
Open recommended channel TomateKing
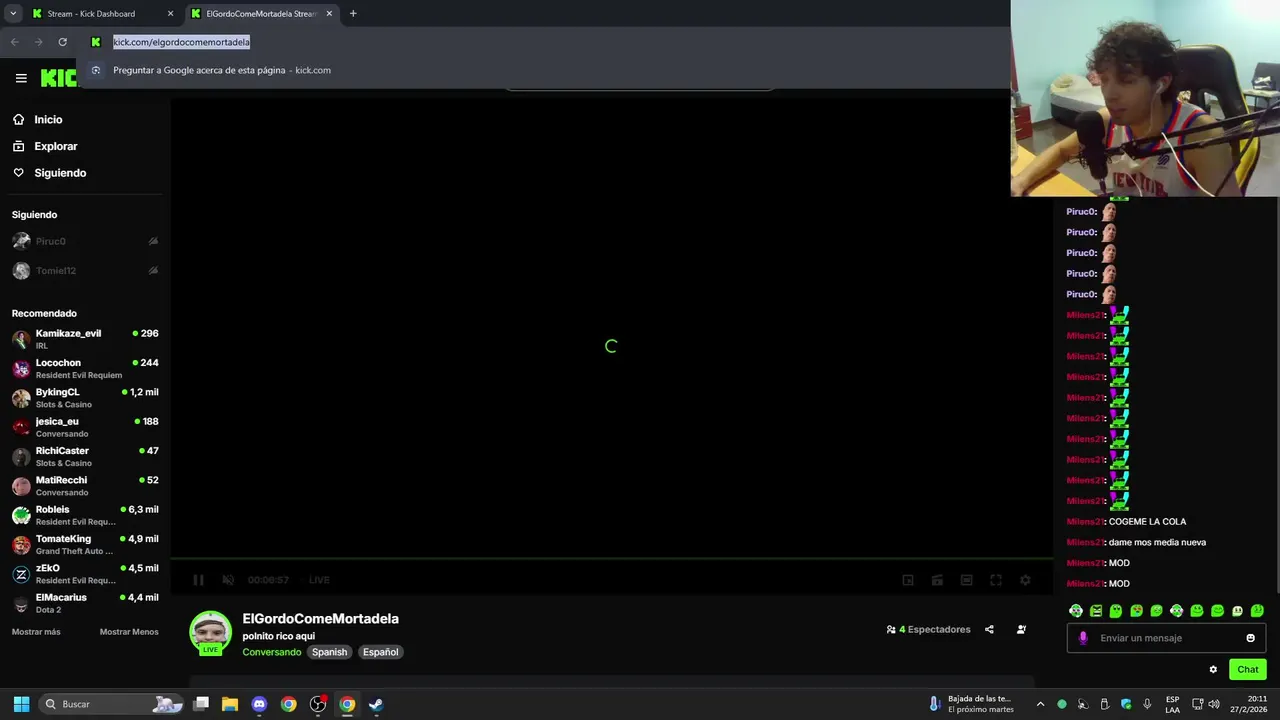point(84,544)
